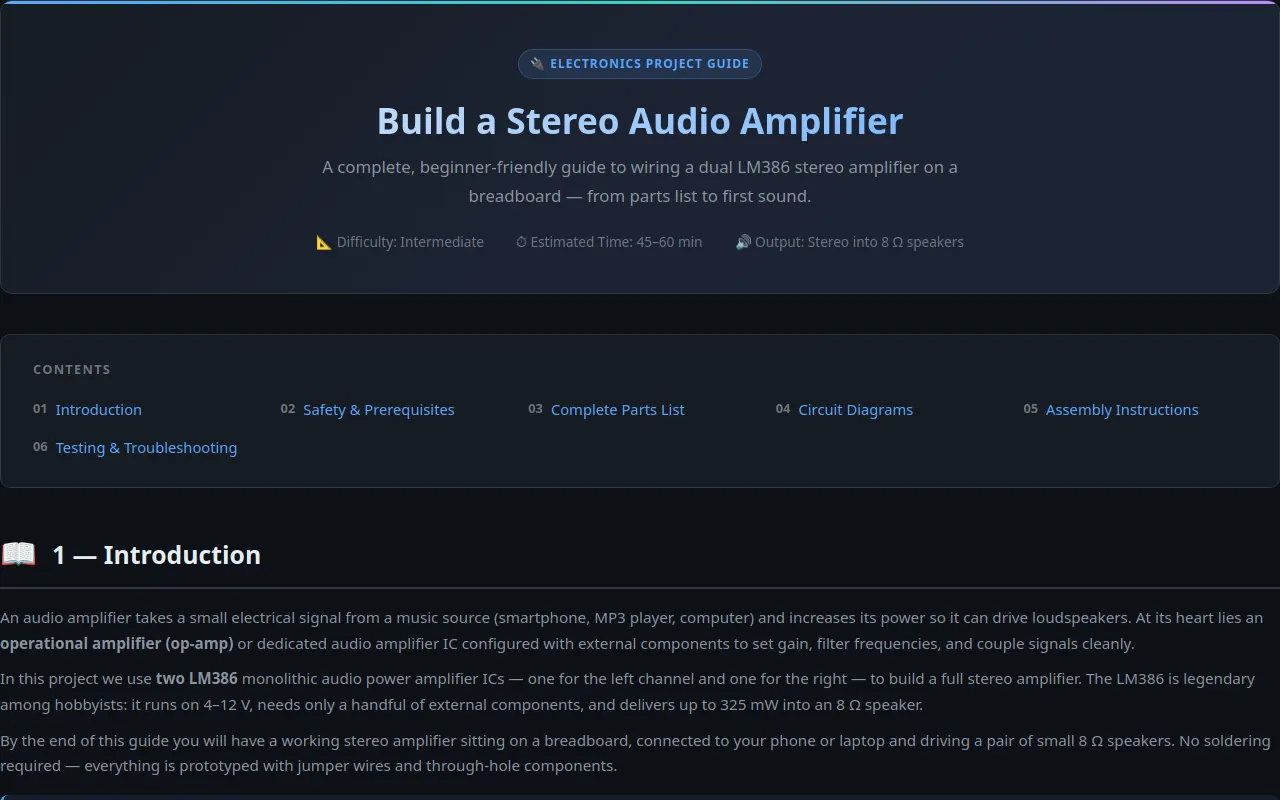Screen dimensions: 1280x800
Task: Click the 1 — Introduction heading
Action: 156,555
